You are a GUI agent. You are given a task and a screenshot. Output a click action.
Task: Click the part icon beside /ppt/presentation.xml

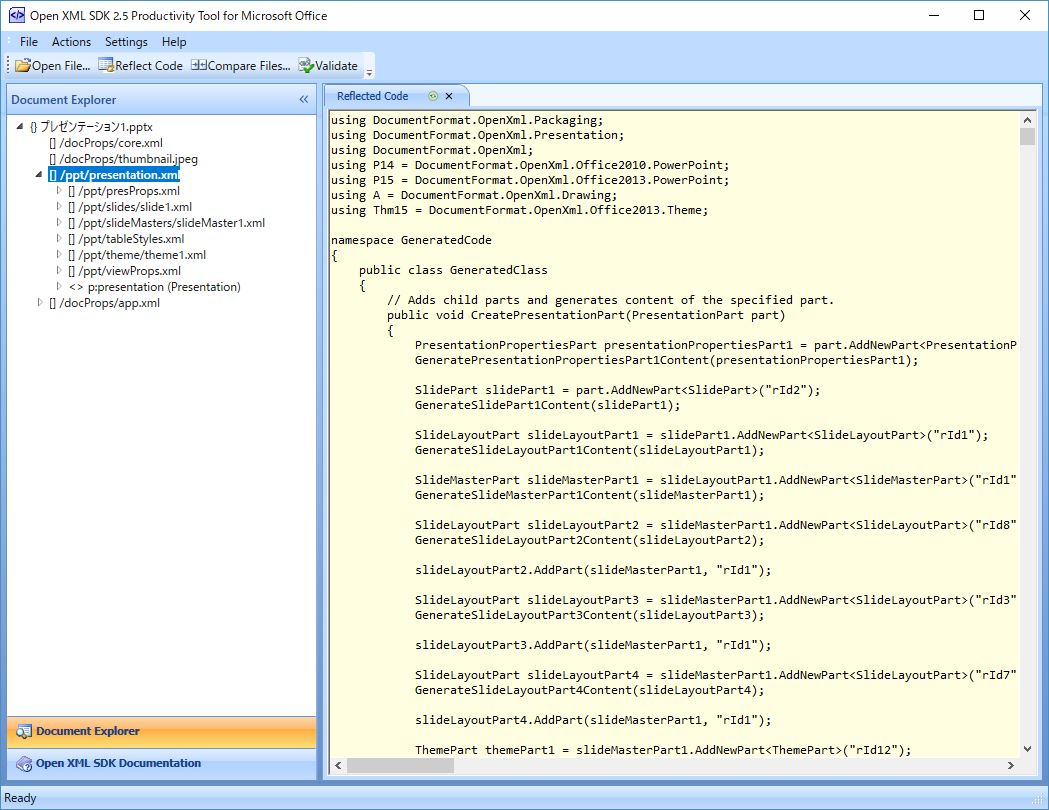click(53, 175)
